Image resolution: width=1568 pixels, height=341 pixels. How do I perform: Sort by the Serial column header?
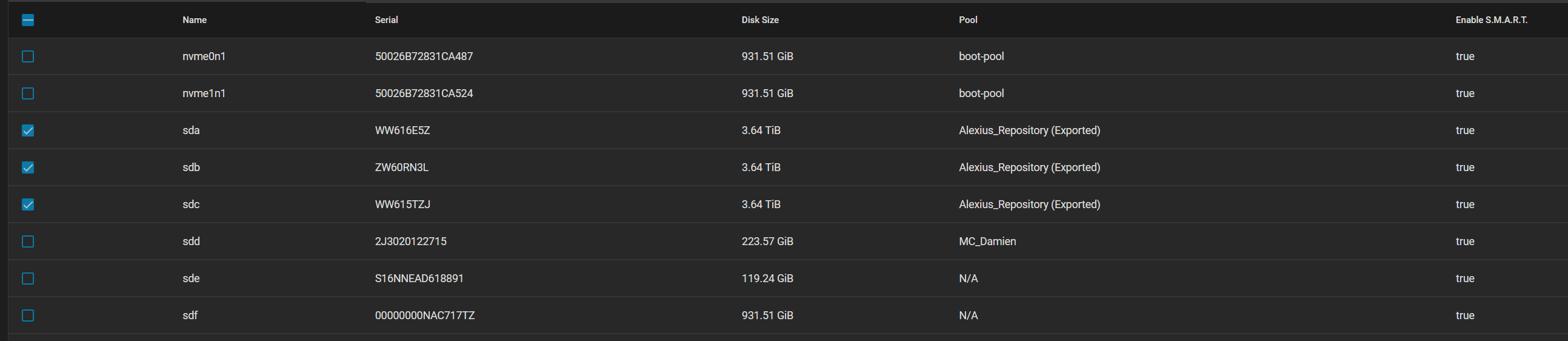point(386,20)
